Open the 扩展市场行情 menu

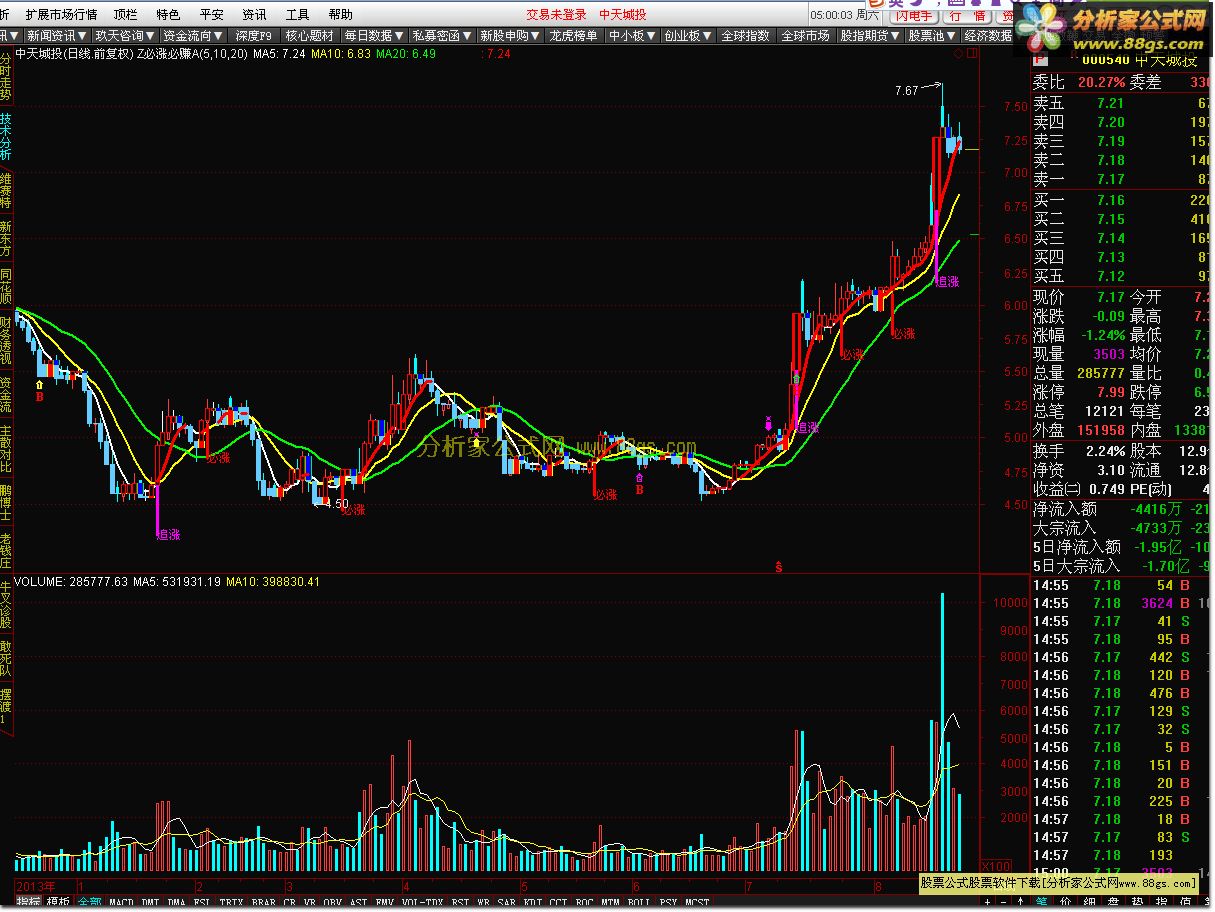[x=61, y=15]
